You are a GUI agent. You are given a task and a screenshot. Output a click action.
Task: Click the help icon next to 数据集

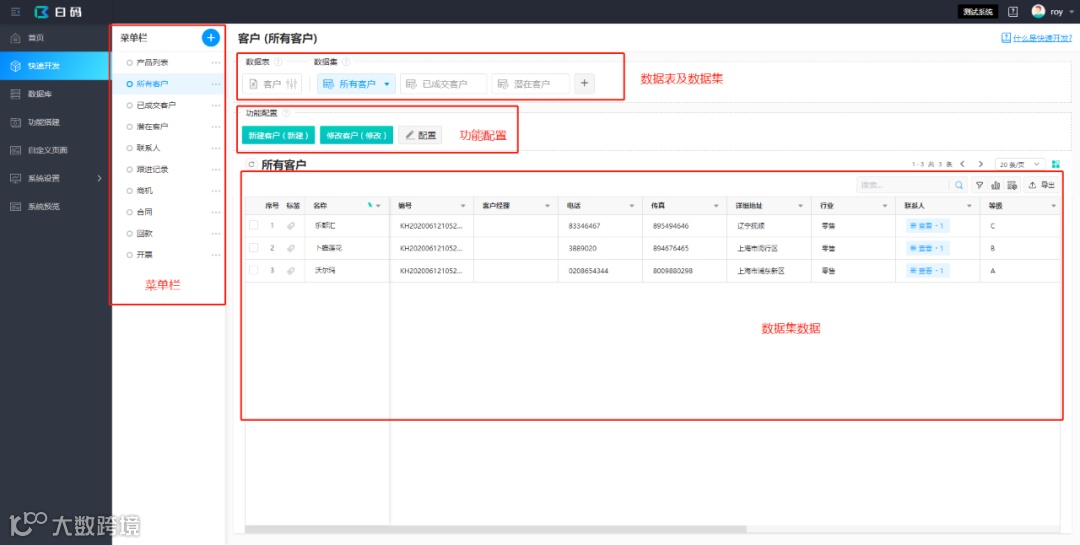pyautogui.click(x=346, y=62)
